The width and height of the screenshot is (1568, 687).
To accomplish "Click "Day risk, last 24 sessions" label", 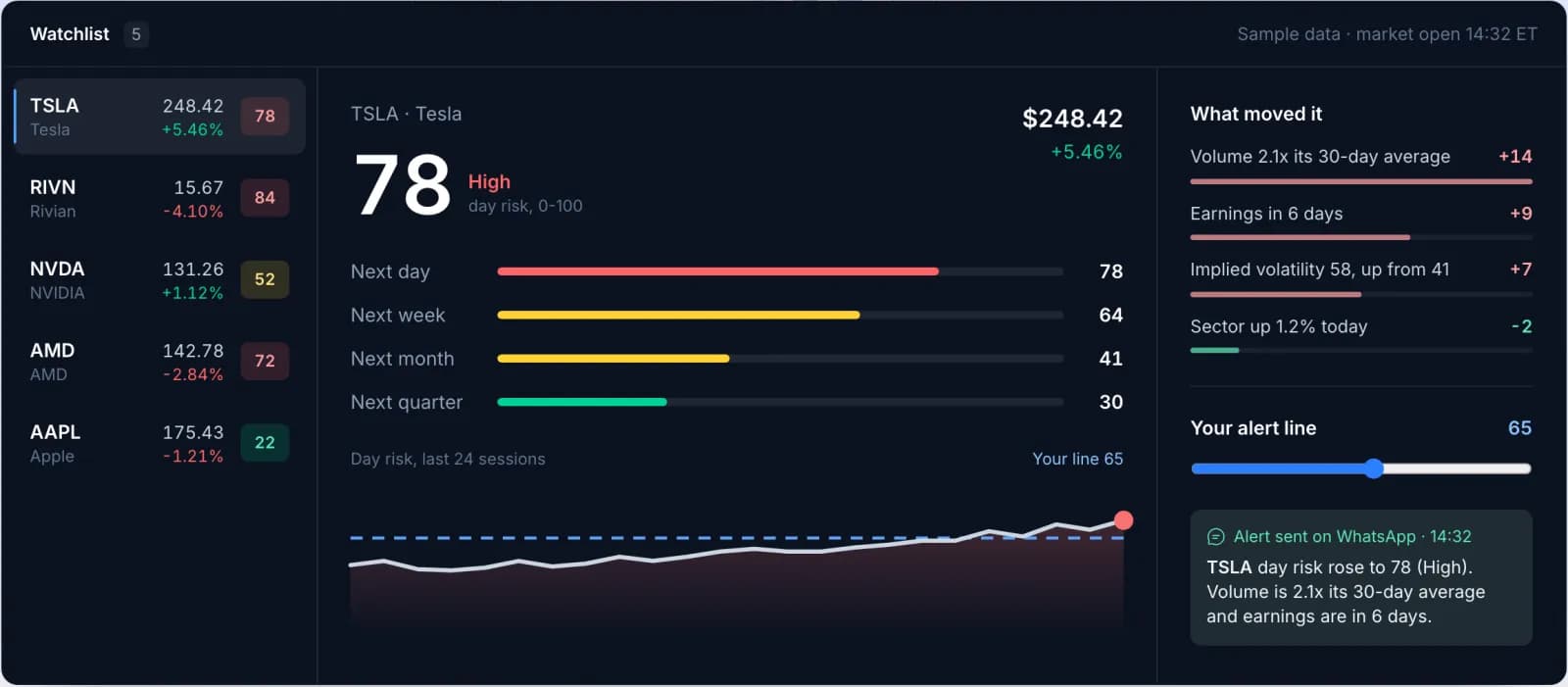I will tap(448, 459).
